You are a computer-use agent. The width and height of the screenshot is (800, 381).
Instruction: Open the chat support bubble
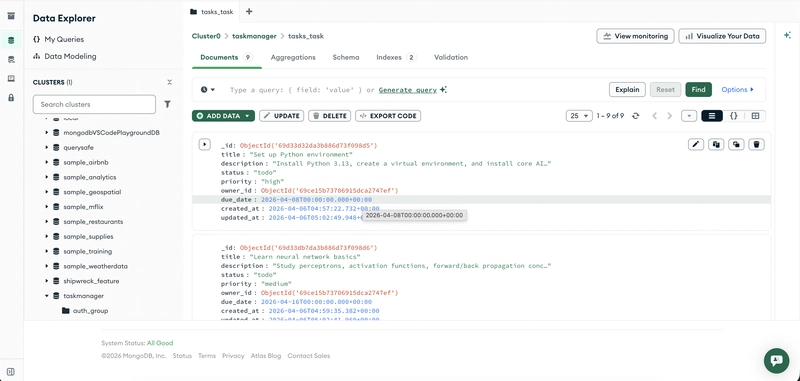tap(777, 361)
